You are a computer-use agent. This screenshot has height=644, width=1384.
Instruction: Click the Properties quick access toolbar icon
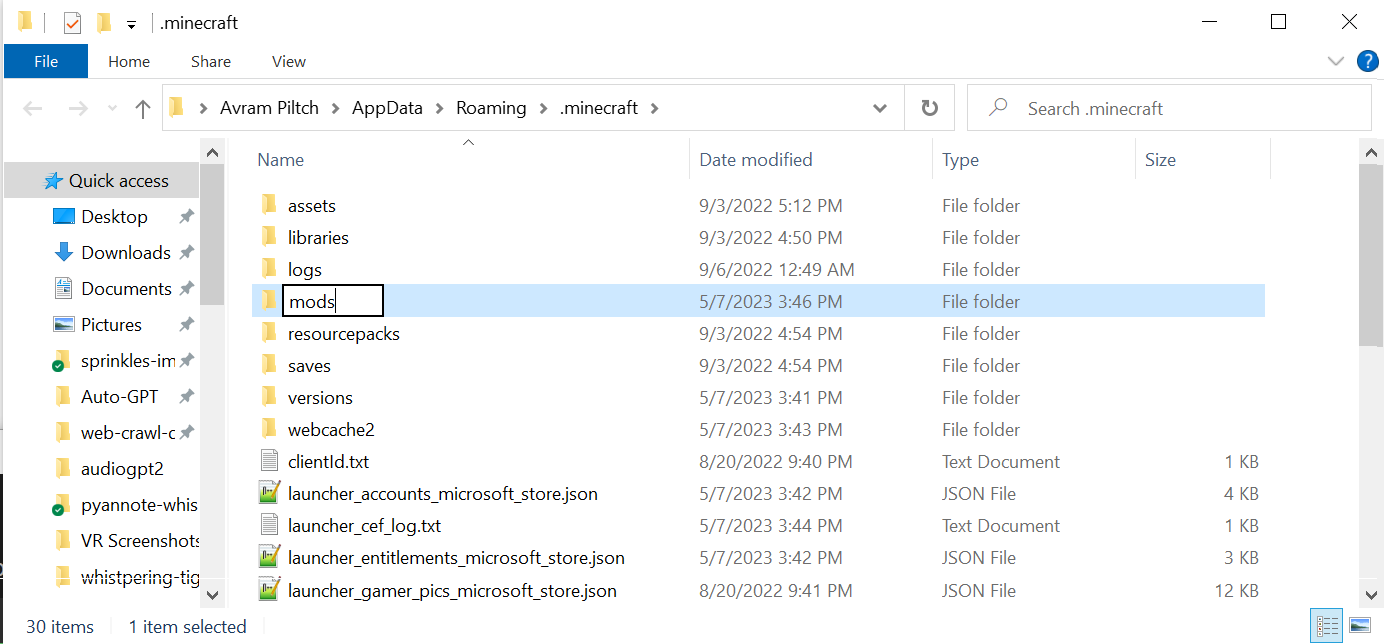tap(72, 22)
